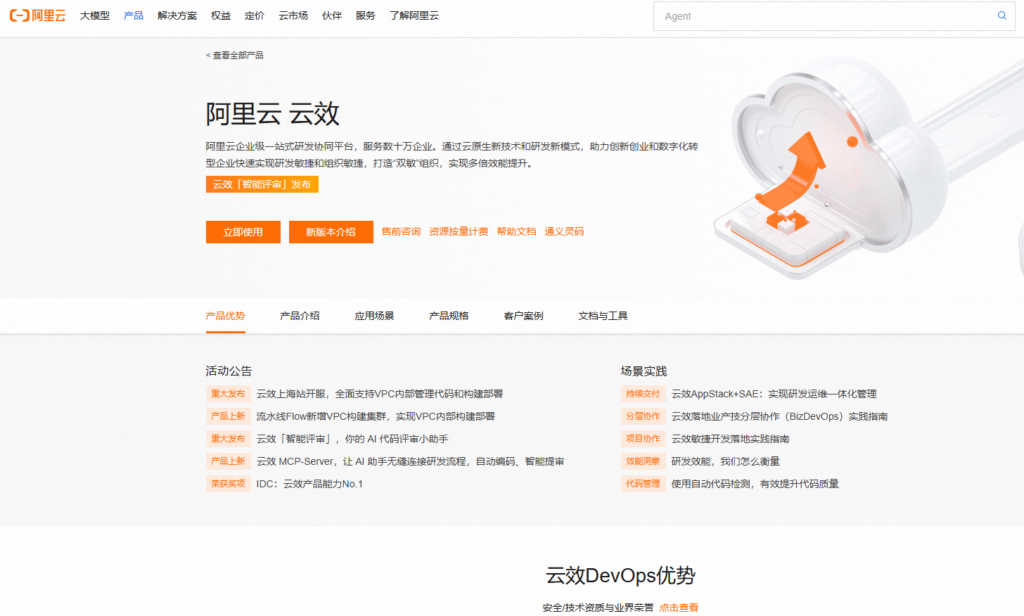This screenshot has width=1024, height=616.
Task: Click the search magnifier icon
Action: point(1001,16)
